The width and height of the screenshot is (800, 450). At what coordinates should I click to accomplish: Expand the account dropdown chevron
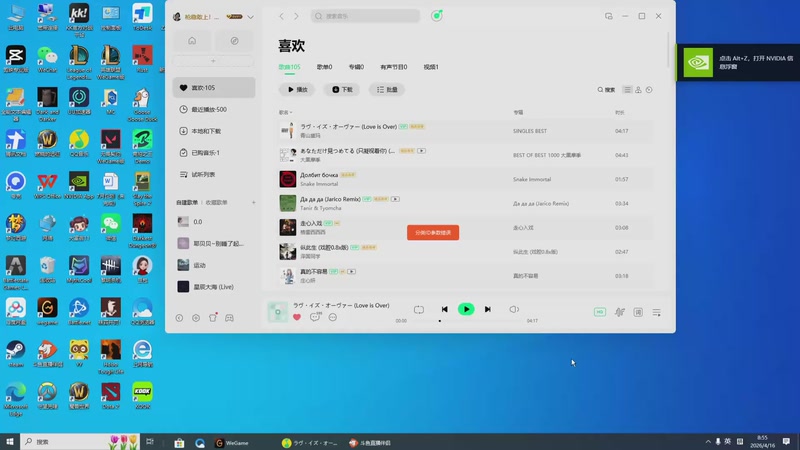click(251, 17)
